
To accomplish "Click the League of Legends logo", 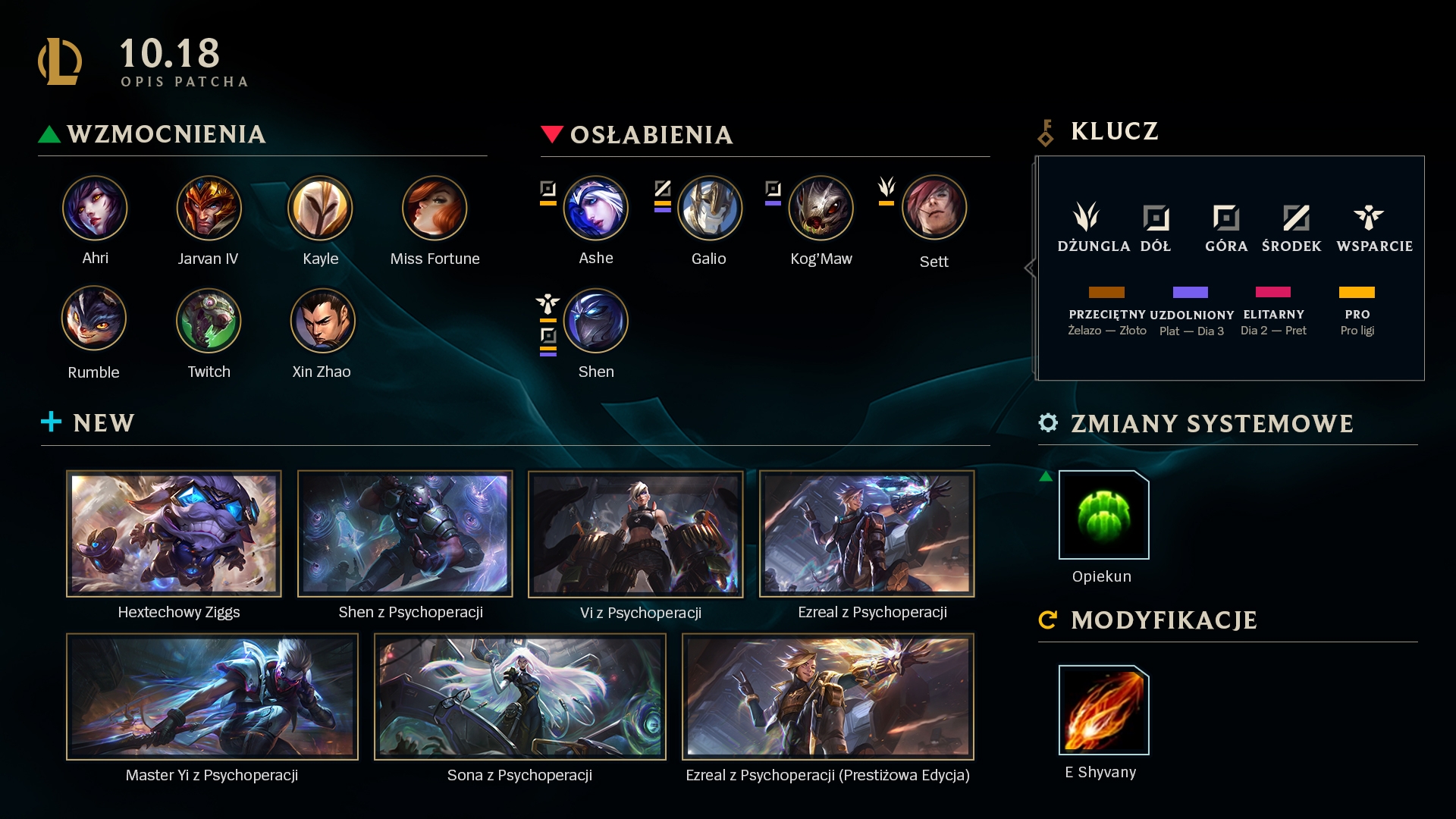I will coord(60,61).
